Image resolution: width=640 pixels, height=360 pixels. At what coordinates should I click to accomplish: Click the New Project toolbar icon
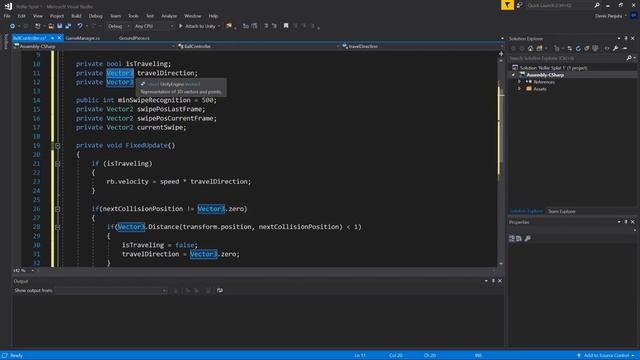(x=38, y=26)
